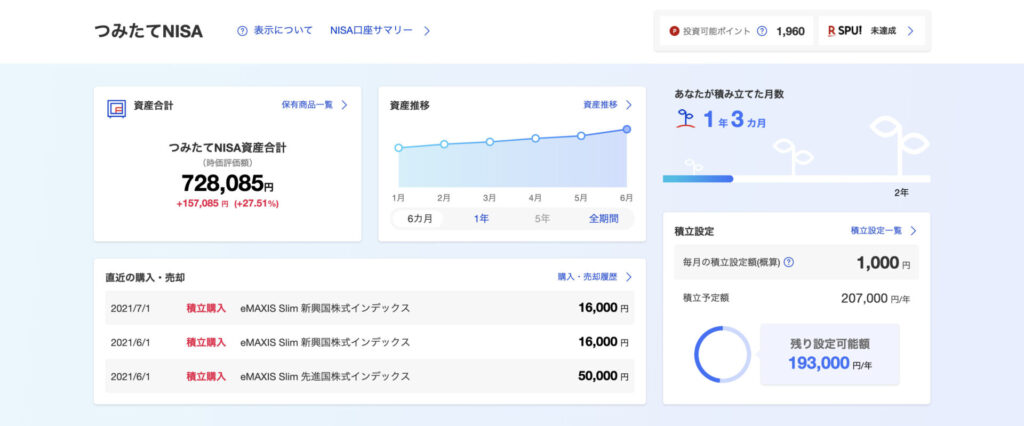Click the 資産合計 safe icon
This screenshot has width=1024, height=426.
[x=116, y=108]
